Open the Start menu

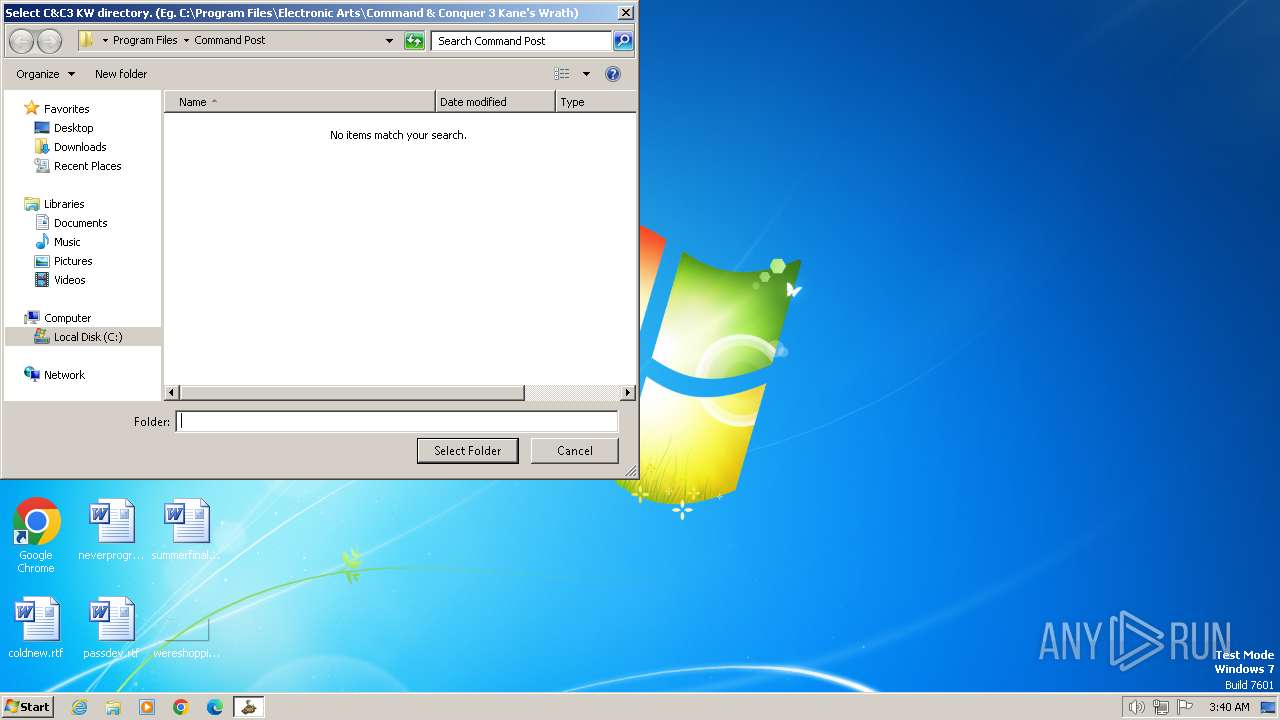tap(28, 707)
